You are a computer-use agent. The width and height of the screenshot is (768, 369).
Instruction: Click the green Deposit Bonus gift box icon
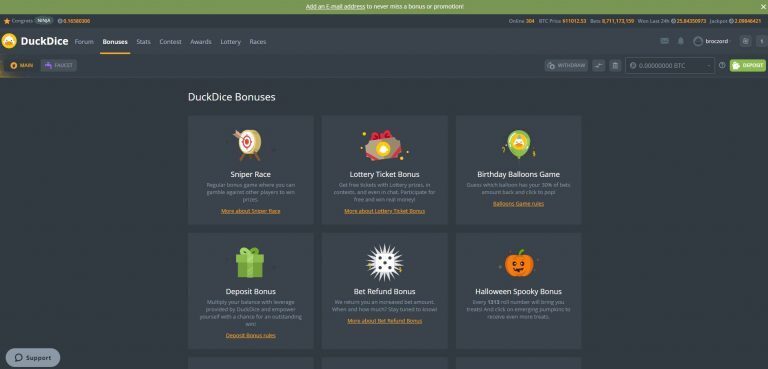[250, 262]
